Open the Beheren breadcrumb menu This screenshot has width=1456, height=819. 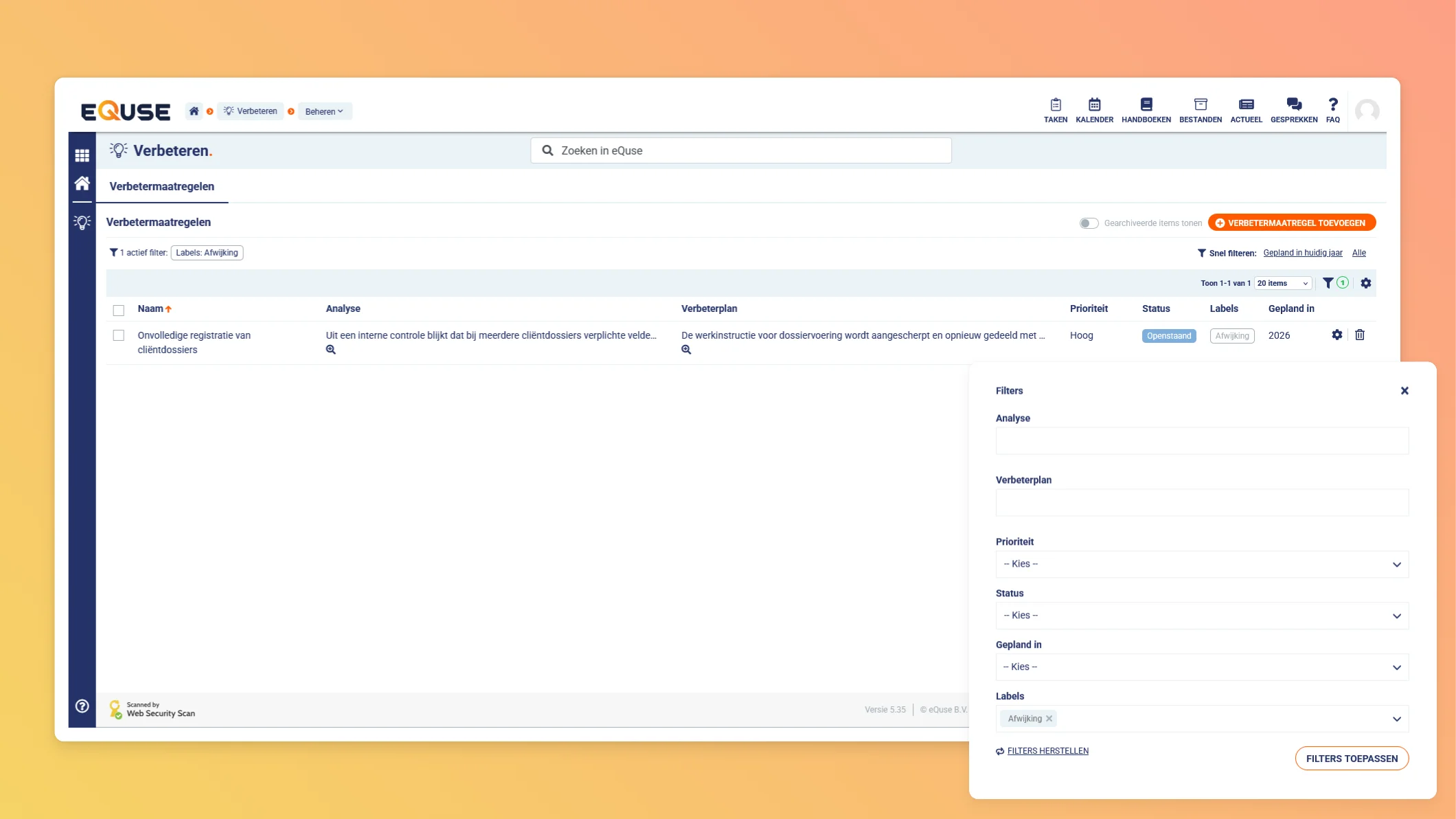[x=324, y=111]
